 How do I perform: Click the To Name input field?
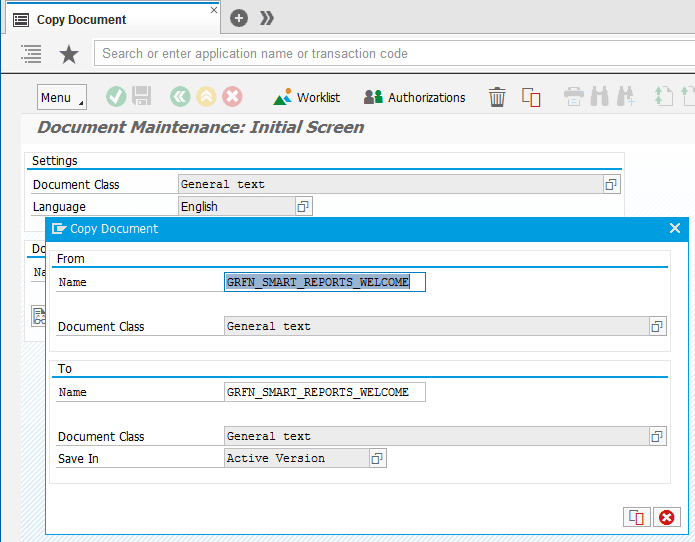point(325,392)
